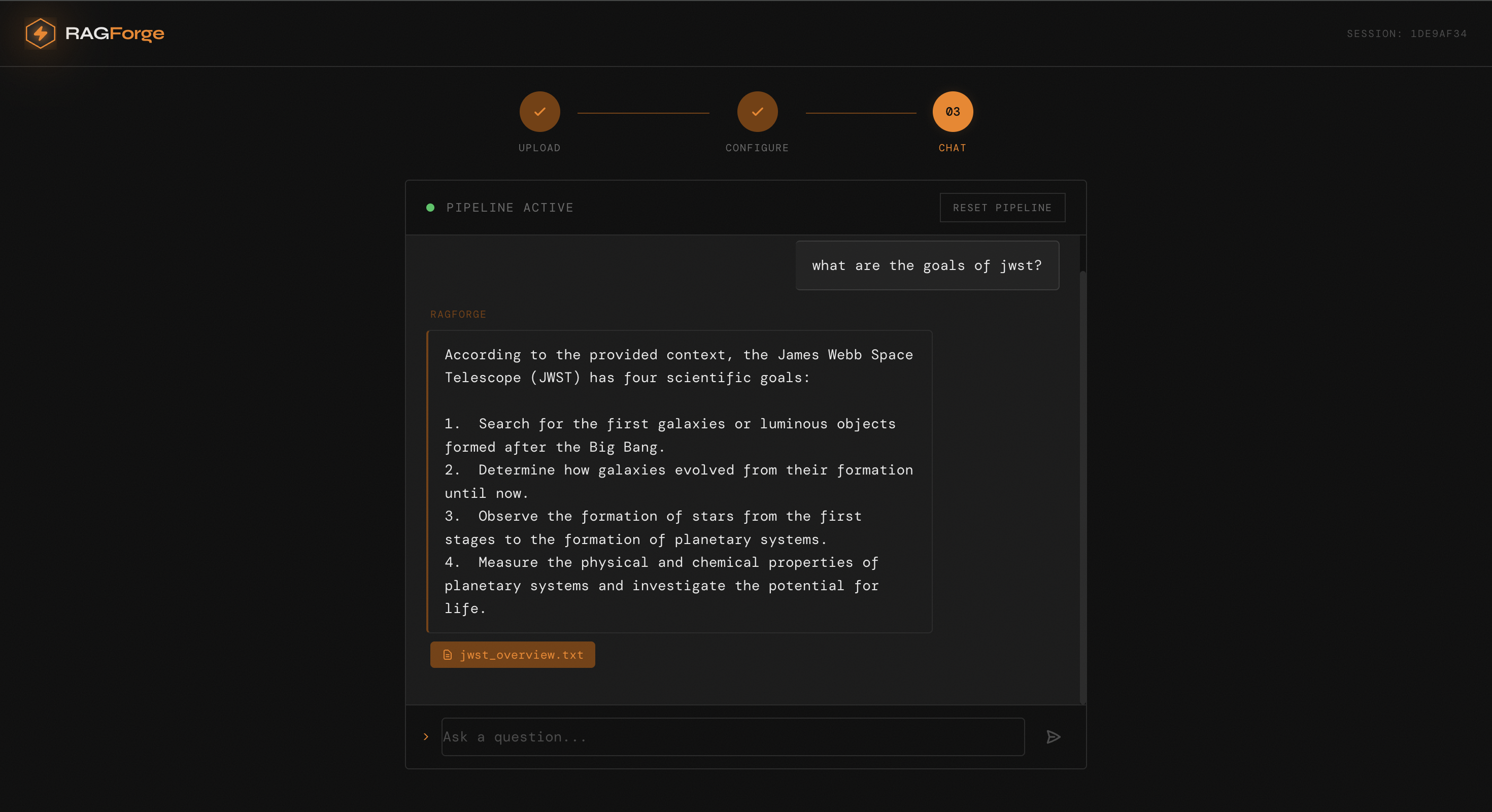1492x812 pixels.
Task: Focus the Ask a question input field
Action: (732, 737)
